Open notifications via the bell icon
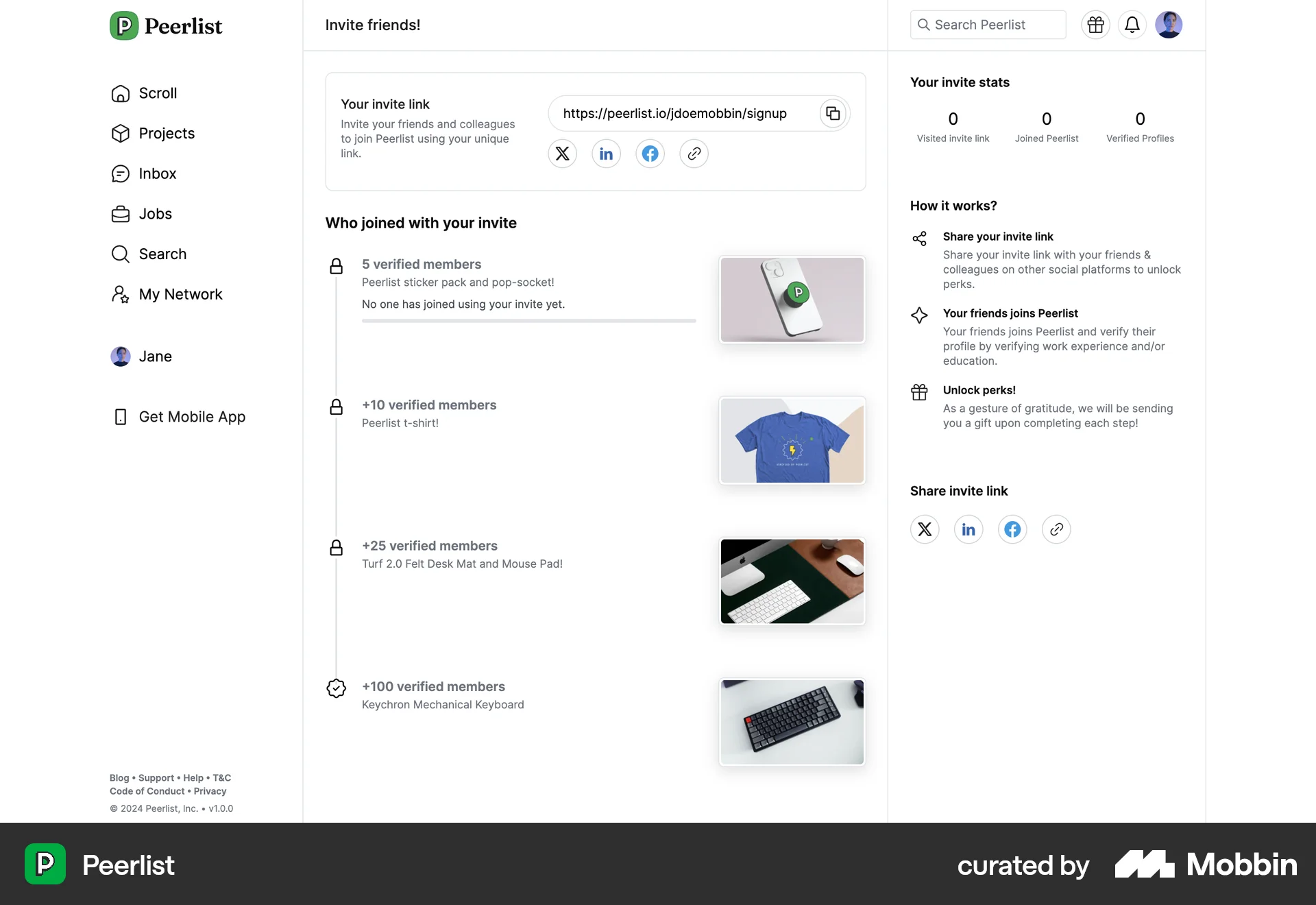1316x905 pixels. [x=1132, y=25]
